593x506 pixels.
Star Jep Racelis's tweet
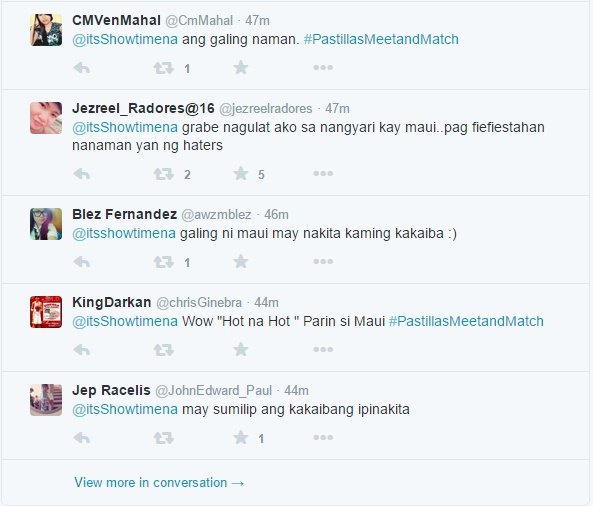[x=241, y=438]
